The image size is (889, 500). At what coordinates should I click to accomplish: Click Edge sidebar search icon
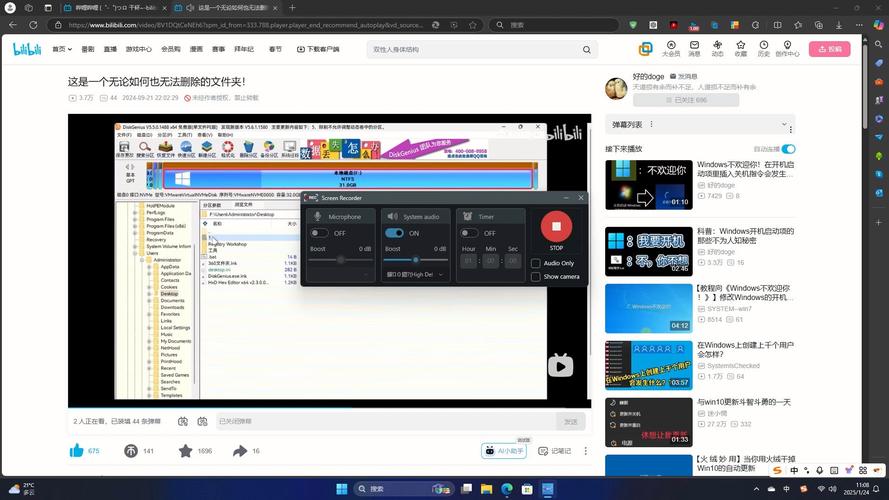coord(878,44)
